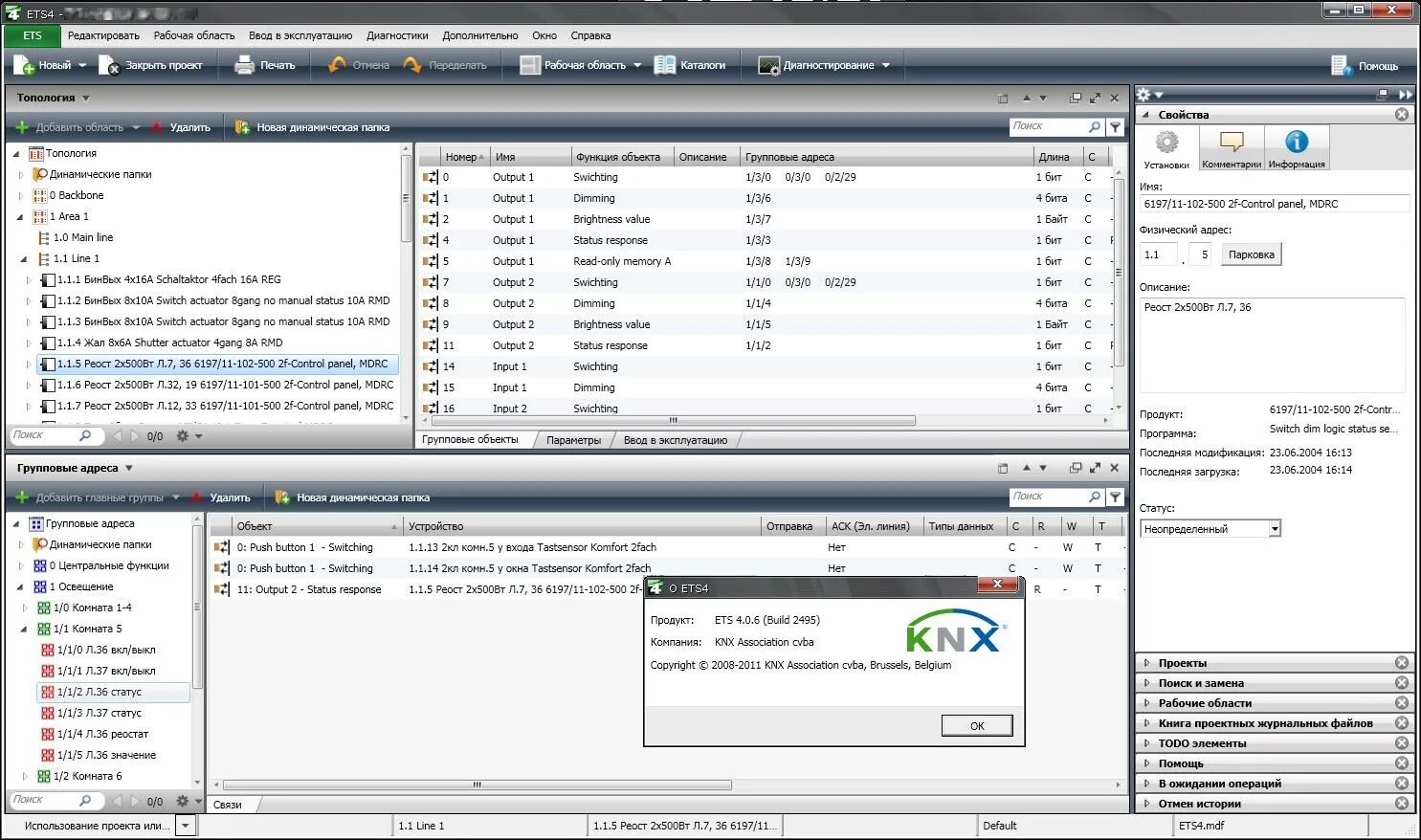Expand 1/0 Комната 1-4 group

(x=25, y=608)
